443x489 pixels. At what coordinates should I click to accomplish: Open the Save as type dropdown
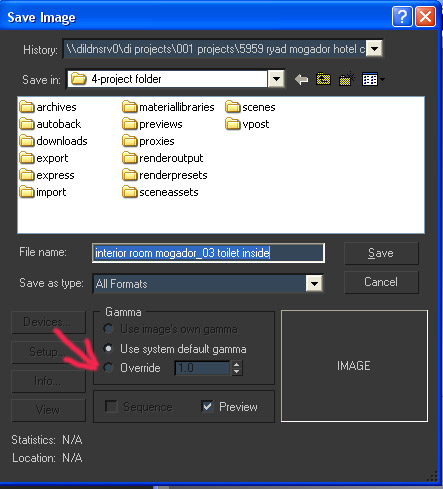click(314, 284)
